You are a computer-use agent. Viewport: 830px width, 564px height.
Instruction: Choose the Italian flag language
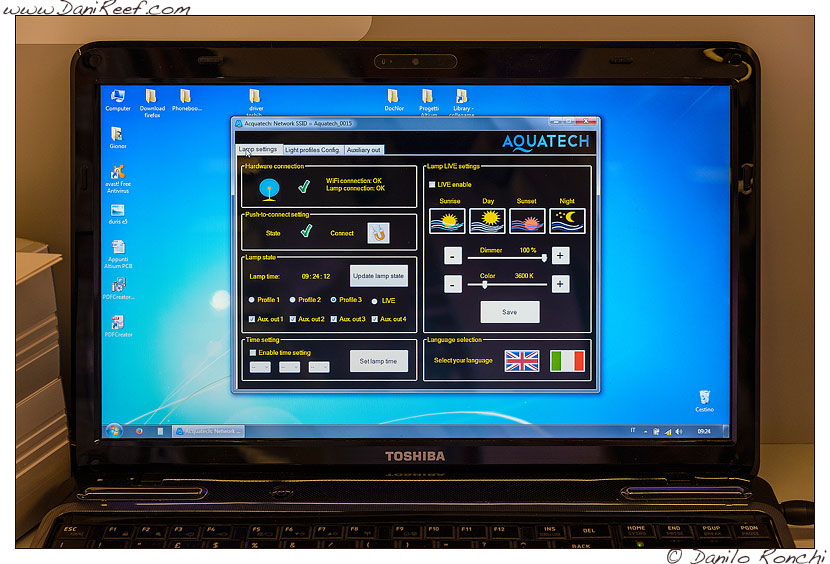(567, 361)
